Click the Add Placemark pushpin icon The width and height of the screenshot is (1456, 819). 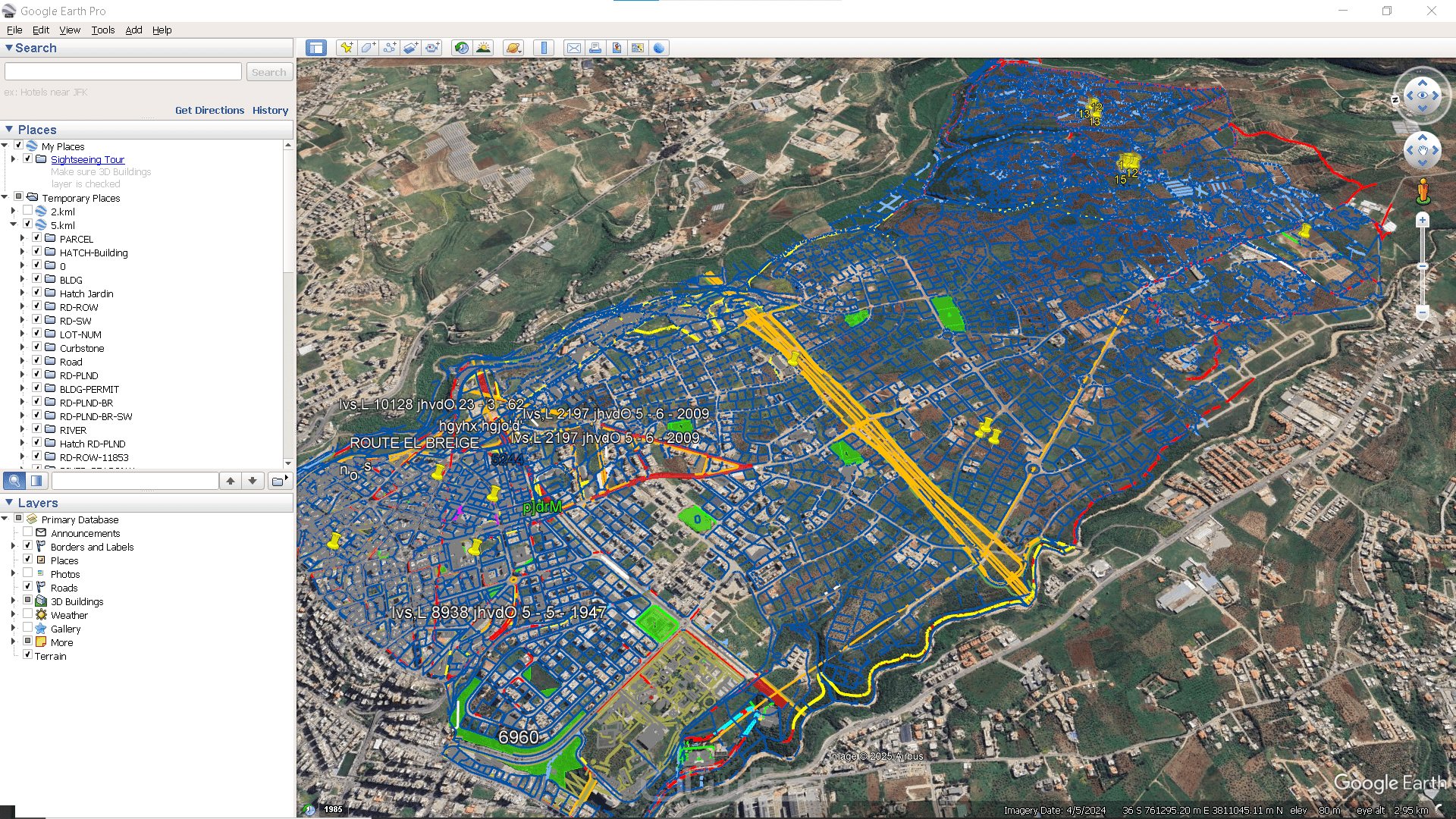[347, 48]
